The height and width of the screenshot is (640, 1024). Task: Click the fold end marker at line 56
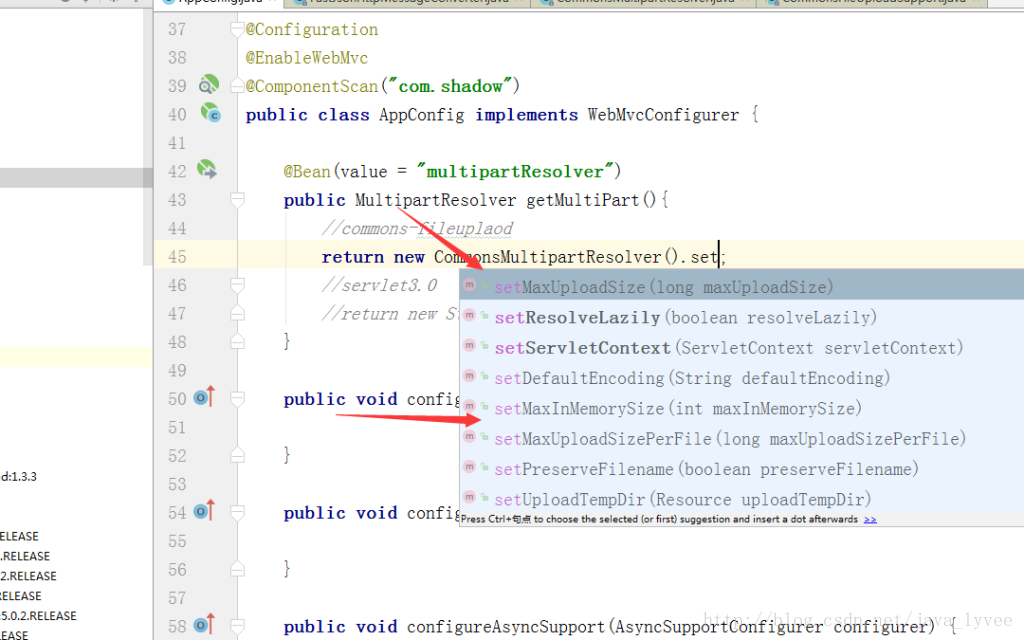click(x=238, y=569)
